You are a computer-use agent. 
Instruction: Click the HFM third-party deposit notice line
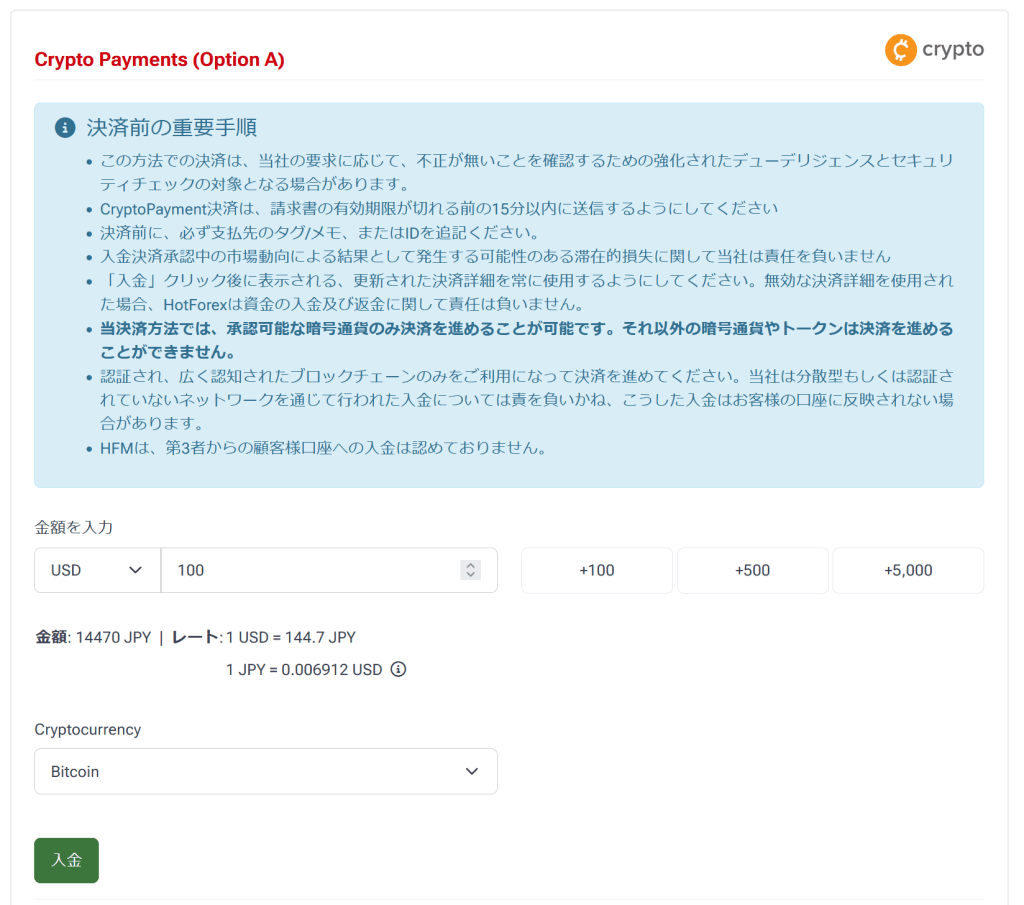click(x=323, y=448)
